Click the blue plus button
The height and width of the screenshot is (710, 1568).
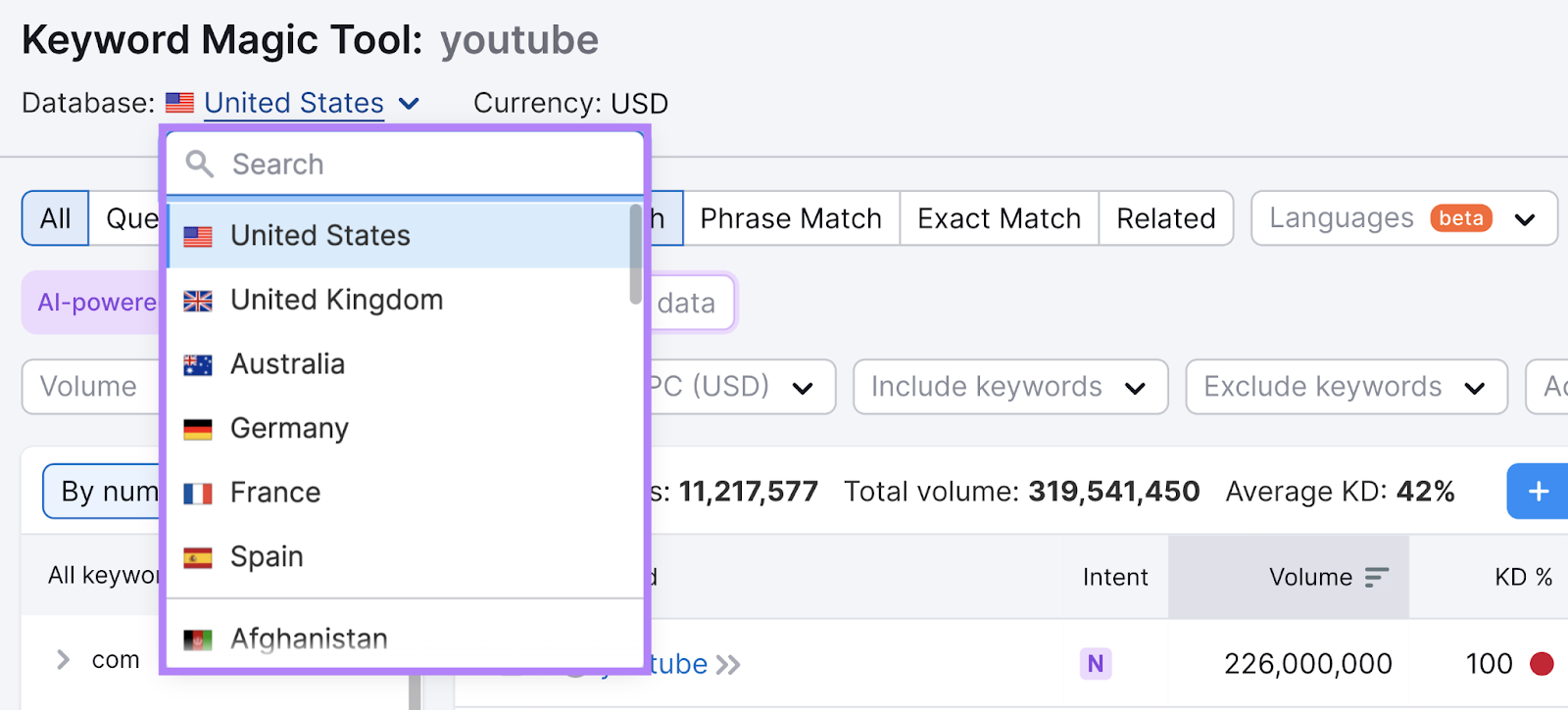(1538, 491)
